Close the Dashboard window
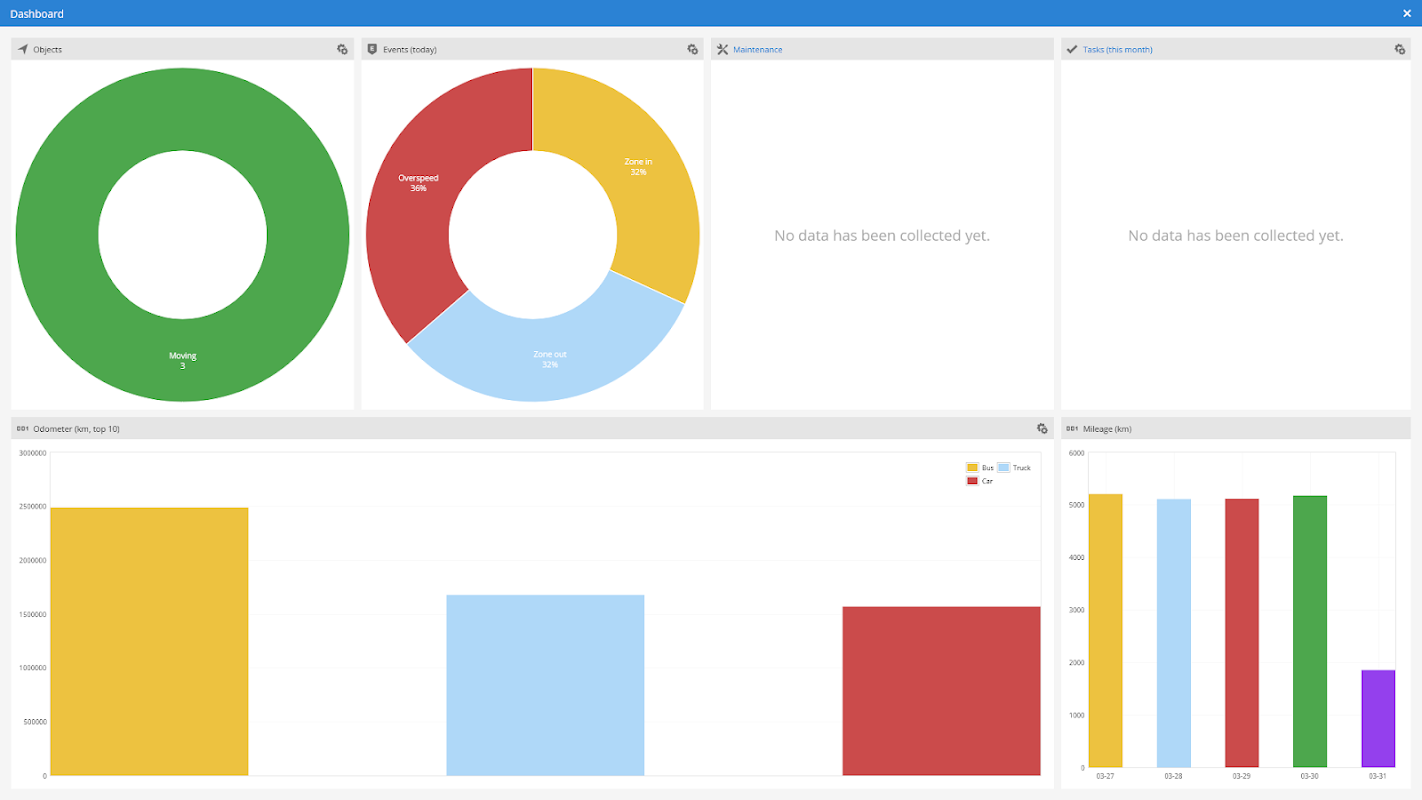This screenshot has width=1422, height=800. click(x=1407, y=13)
